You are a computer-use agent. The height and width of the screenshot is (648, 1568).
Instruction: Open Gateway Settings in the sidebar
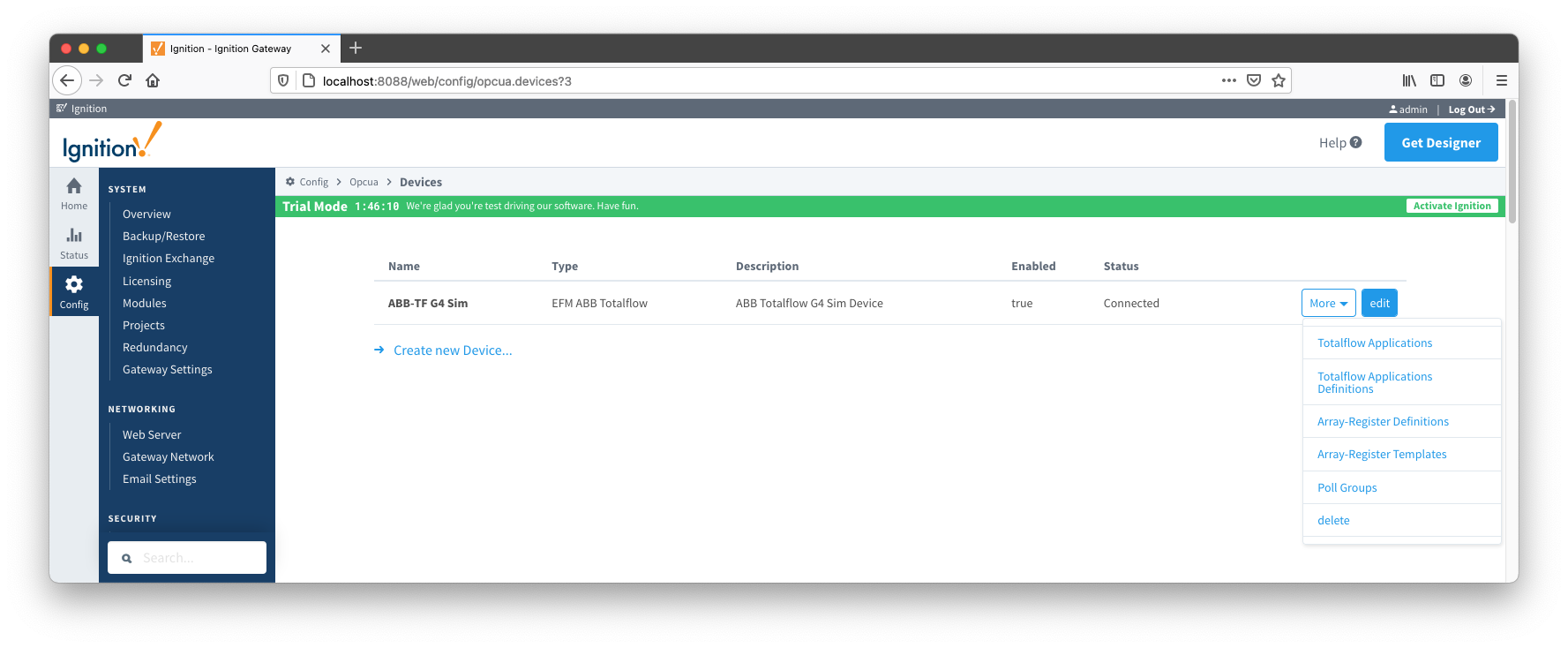(x=167, y=369)
